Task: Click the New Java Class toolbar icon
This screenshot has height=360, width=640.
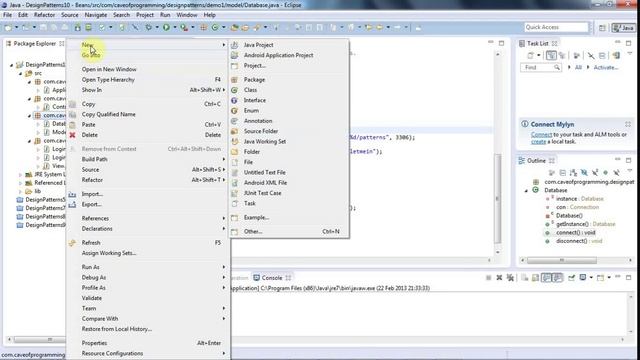Action: [215, 27]
